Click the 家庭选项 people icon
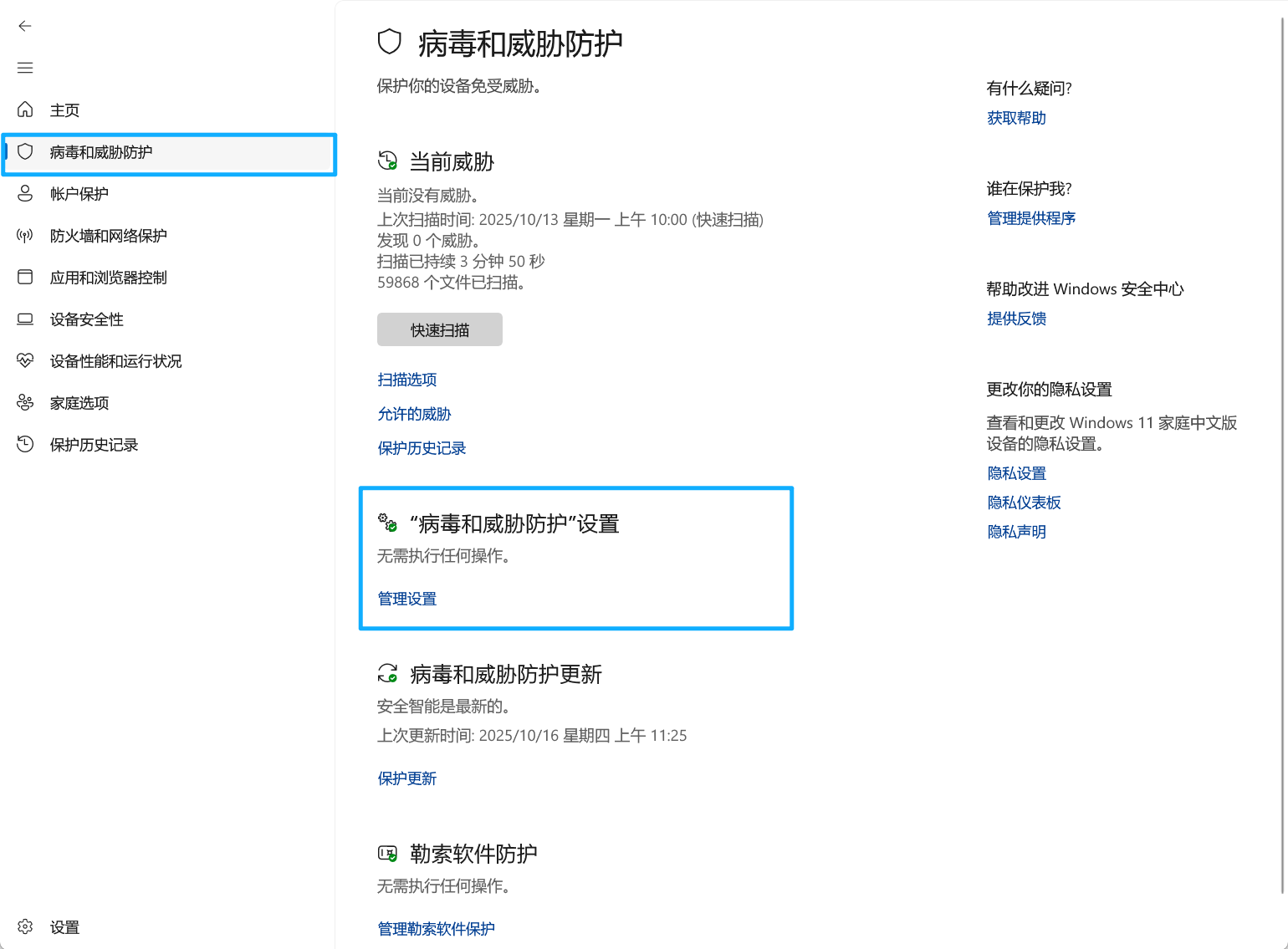Screen dimensions: 1288x949 point(25,403)
